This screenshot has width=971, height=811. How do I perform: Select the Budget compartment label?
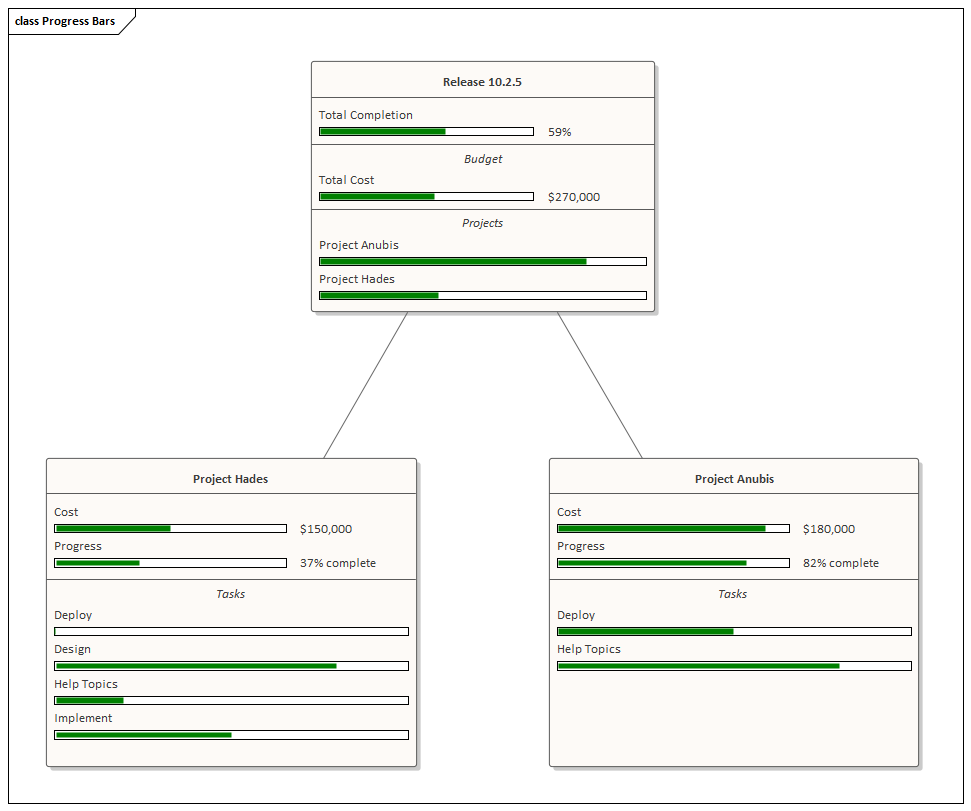[483, 158]
